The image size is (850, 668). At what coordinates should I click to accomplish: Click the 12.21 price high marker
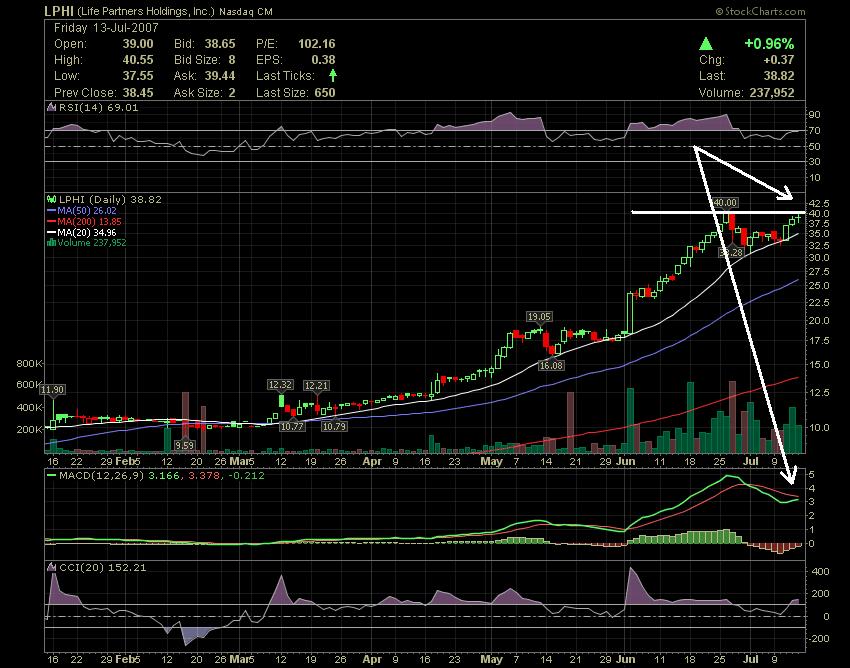point(316,386)
